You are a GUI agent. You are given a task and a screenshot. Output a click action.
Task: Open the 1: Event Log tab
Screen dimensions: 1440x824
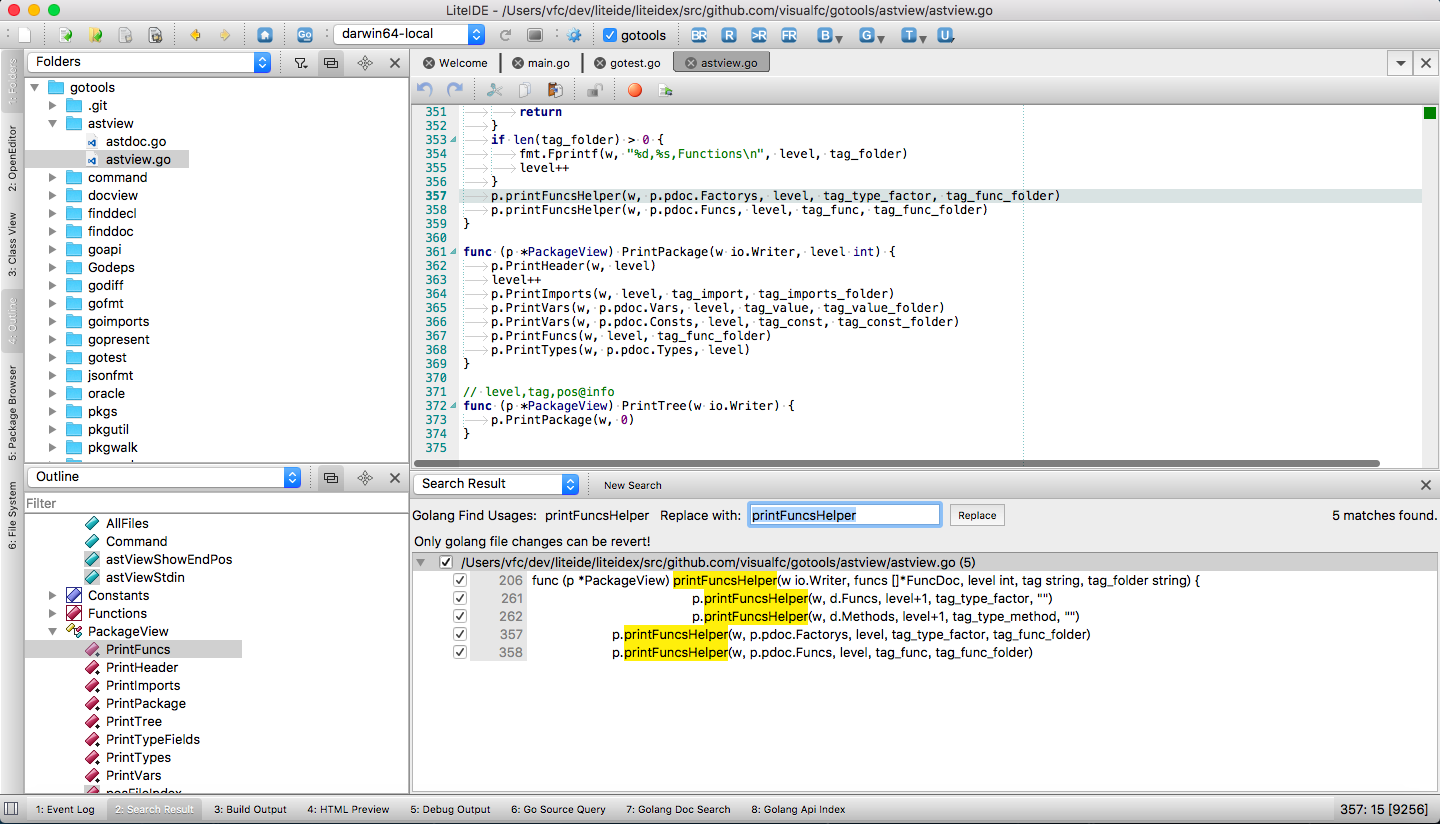pos(65,809)
